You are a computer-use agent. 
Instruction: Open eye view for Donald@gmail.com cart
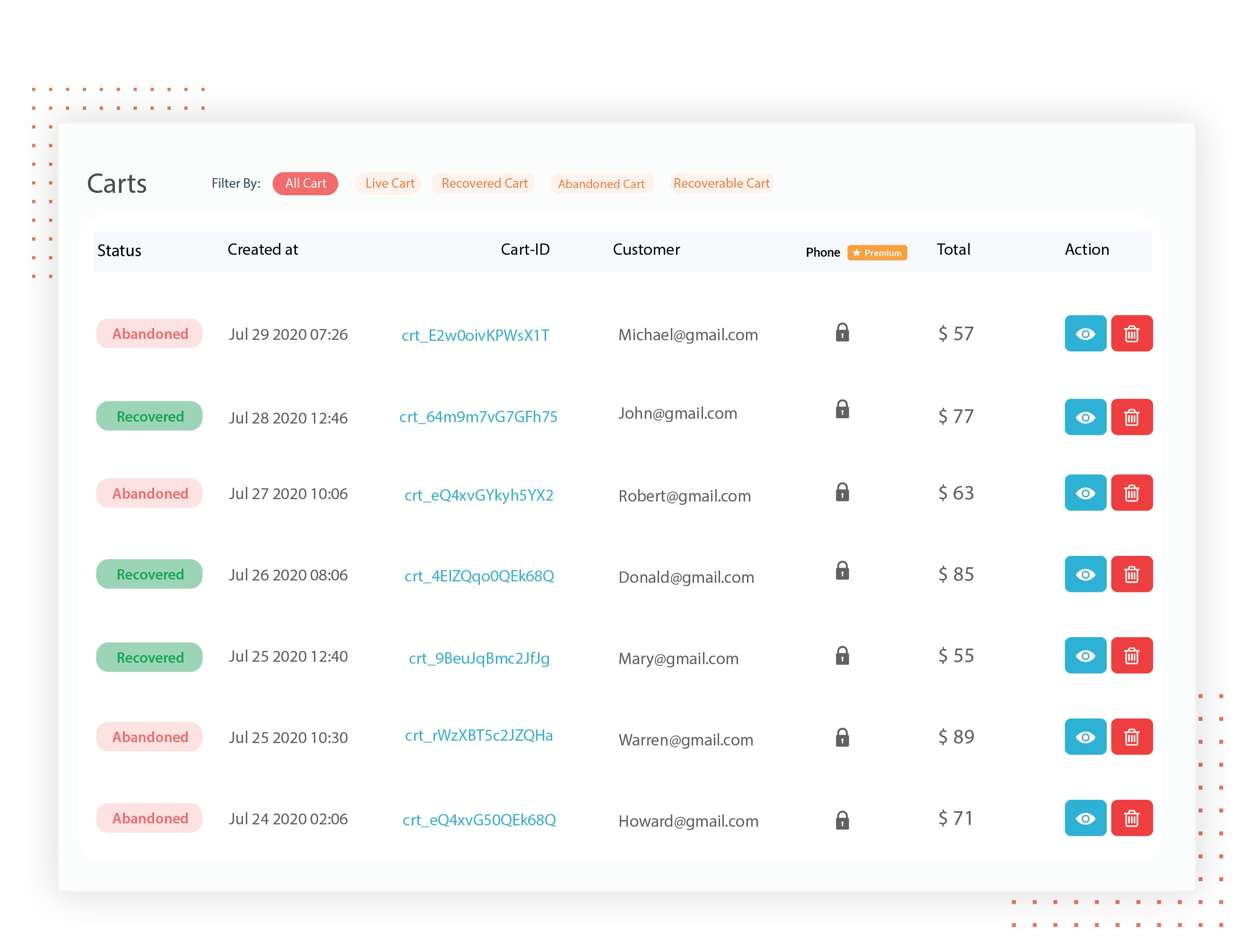point(1085,574)
